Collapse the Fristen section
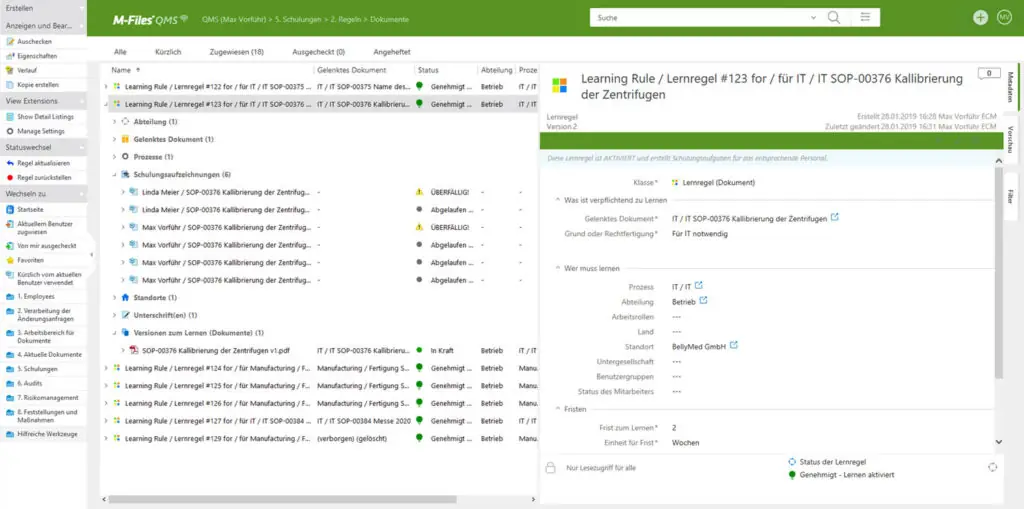 (x=557, y=409)
